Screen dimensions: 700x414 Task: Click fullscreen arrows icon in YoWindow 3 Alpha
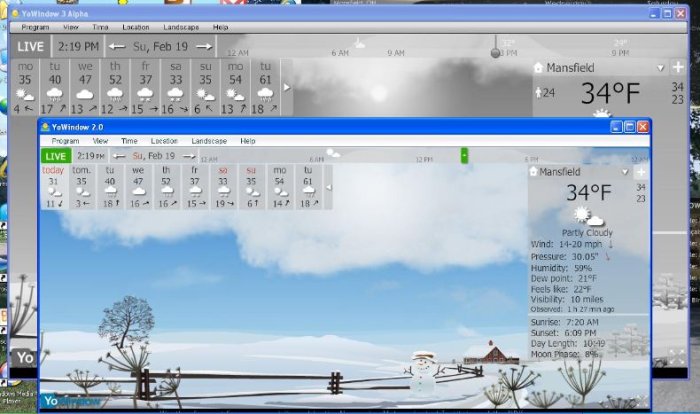pos(676,357)
